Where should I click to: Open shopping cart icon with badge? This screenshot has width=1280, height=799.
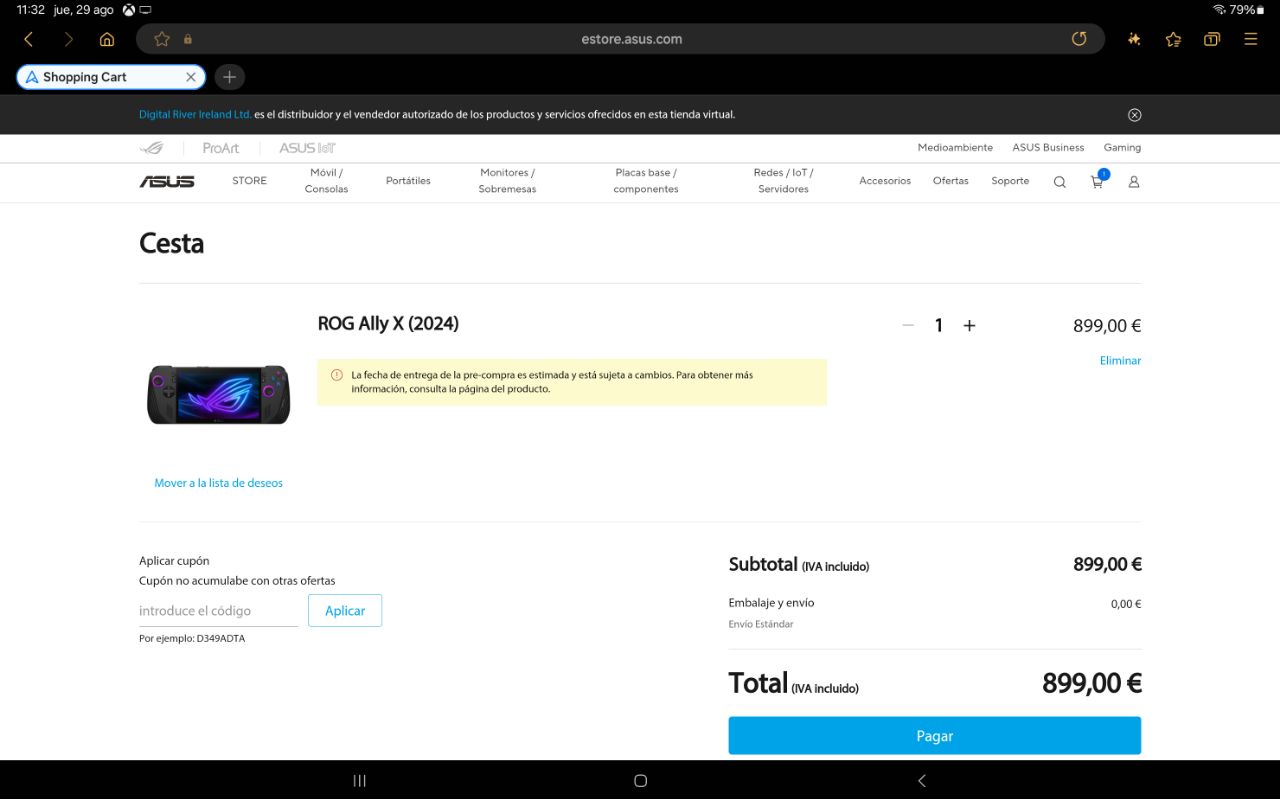1098,180
